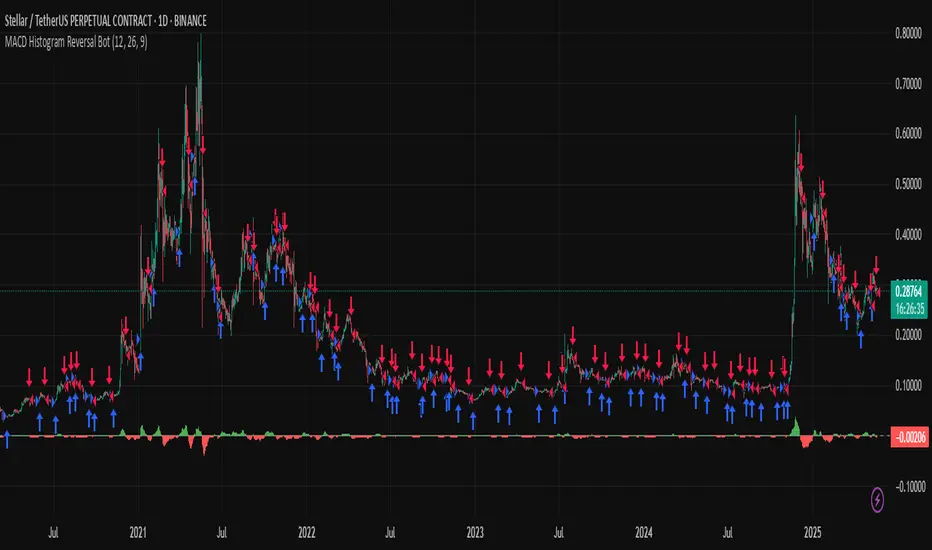Click the 2022 label on time axis

(307, 532)
